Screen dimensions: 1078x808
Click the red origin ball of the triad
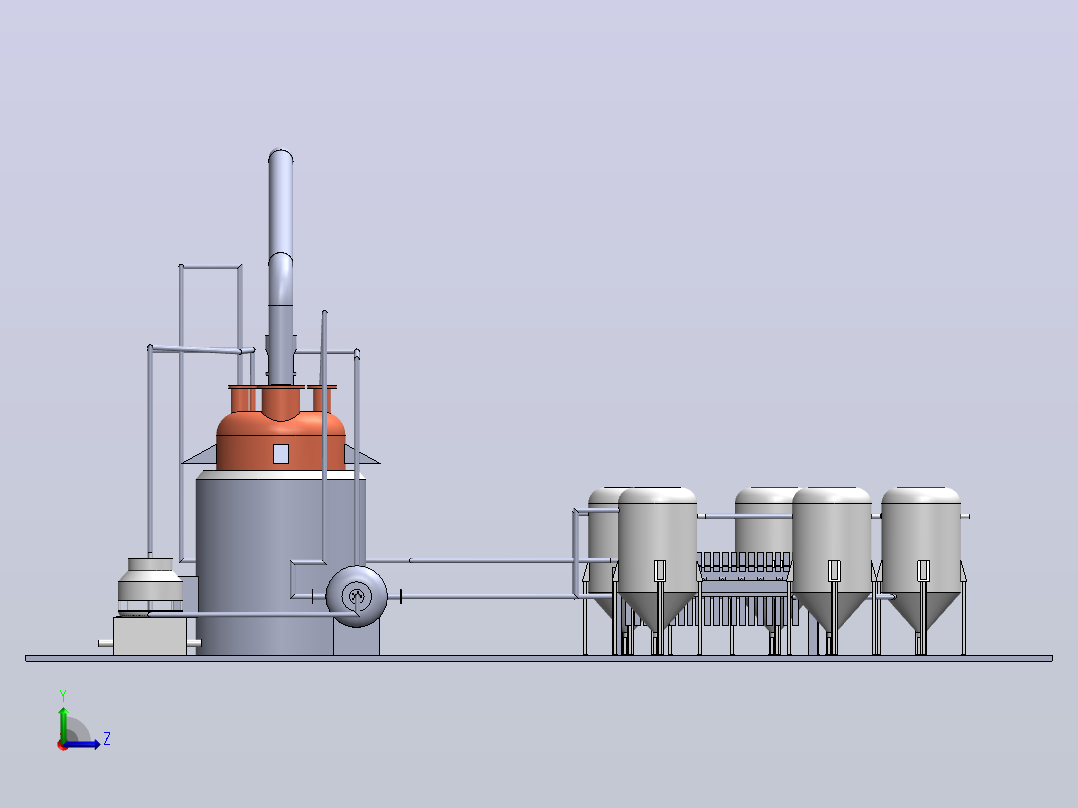pyautogui.click(x=62, y=745)
